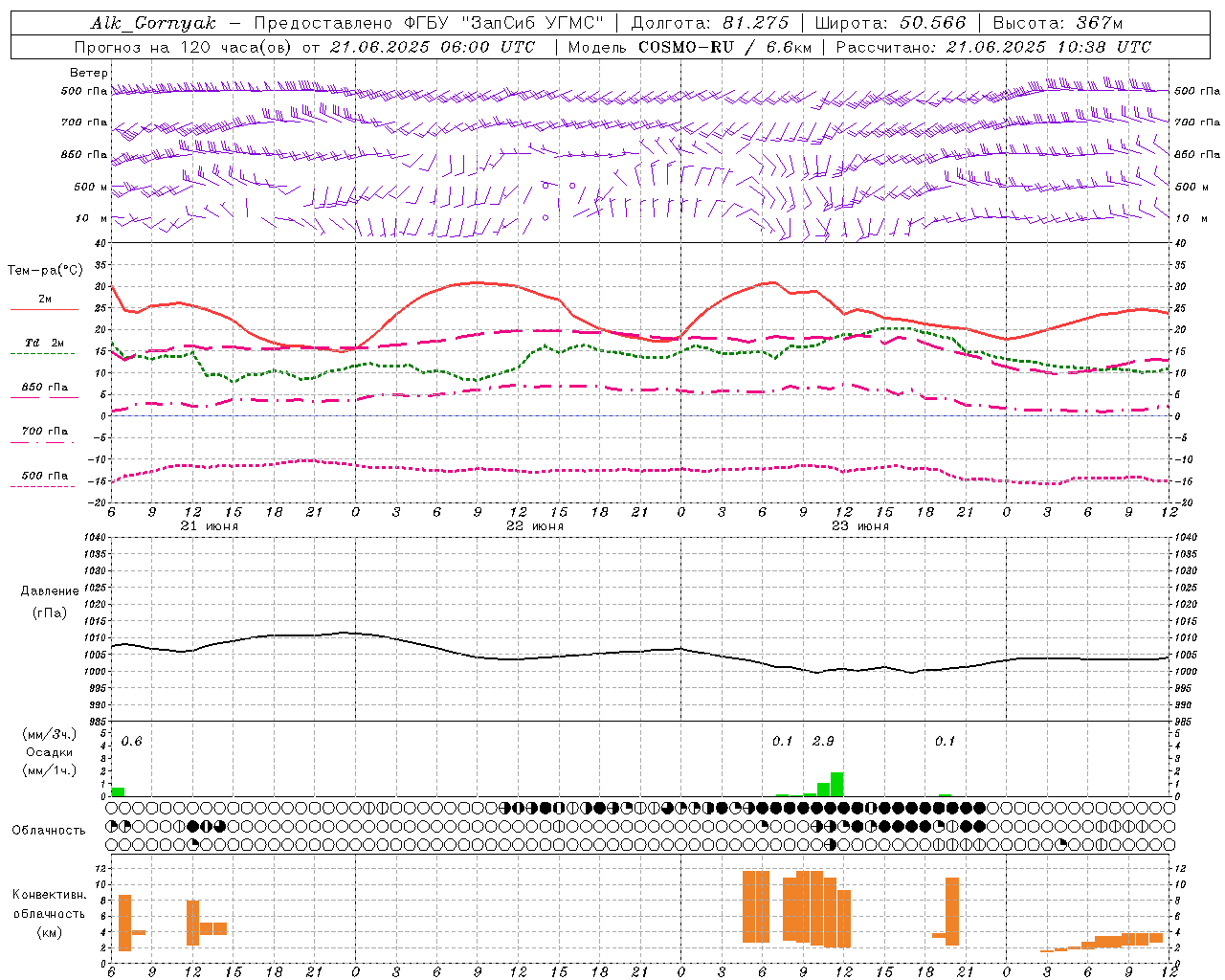Click the Давление panel label

click(x=50, y=591)
